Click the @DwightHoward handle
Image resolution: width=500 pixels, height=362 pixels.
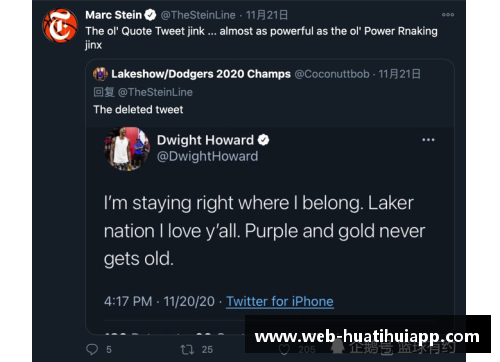[207, 156]
